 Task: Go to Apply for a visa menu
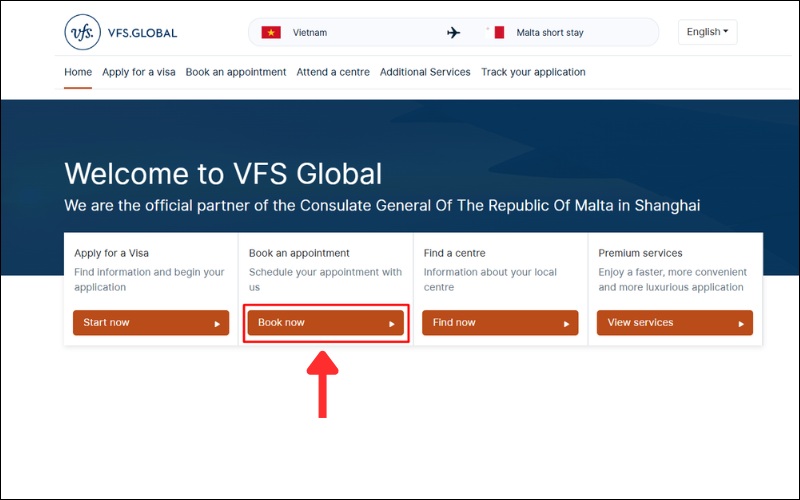139,72
